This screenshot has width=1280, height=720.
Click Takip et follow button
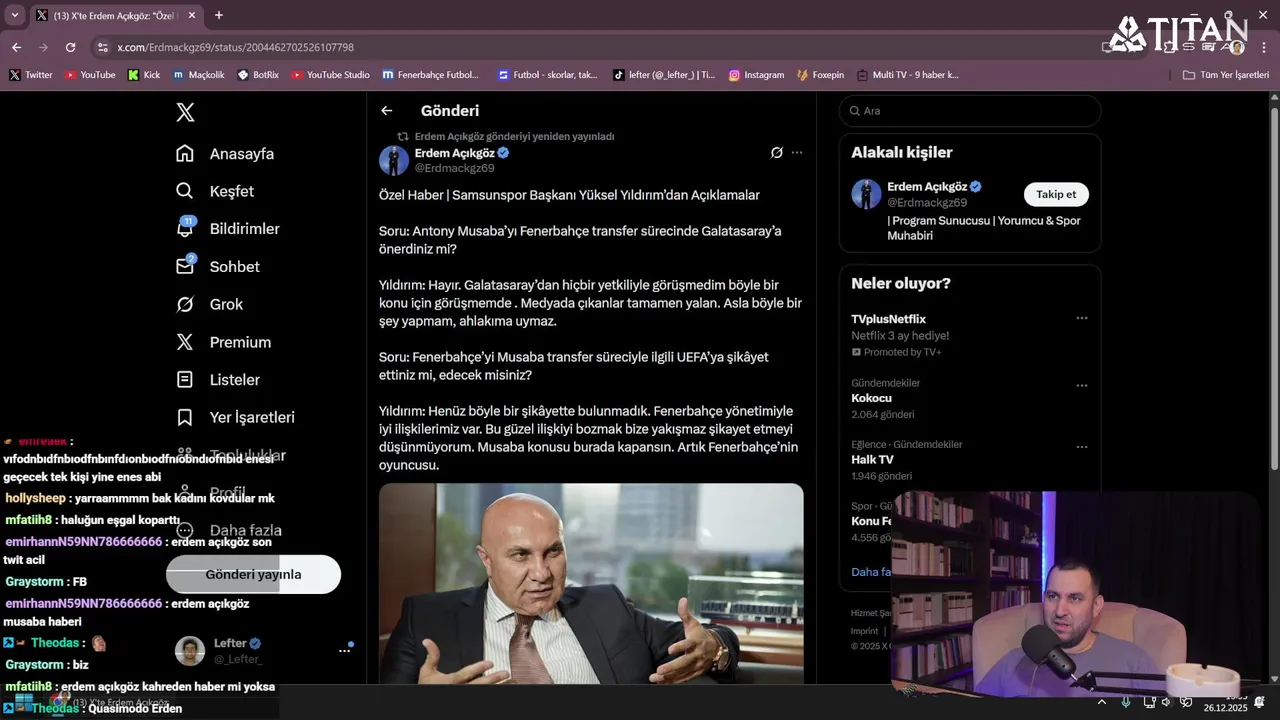(x=1056, y=194)
